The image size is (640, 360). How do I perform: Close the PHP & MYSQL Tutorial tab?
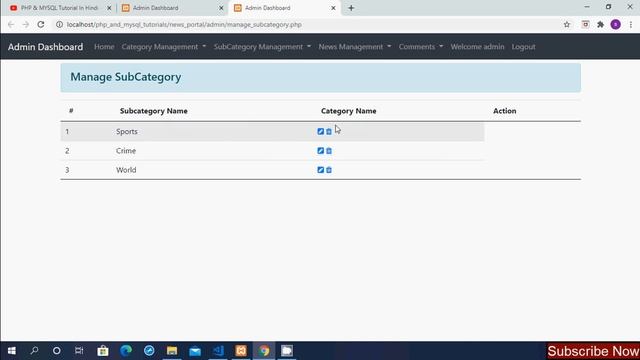[x=109, y=8]
